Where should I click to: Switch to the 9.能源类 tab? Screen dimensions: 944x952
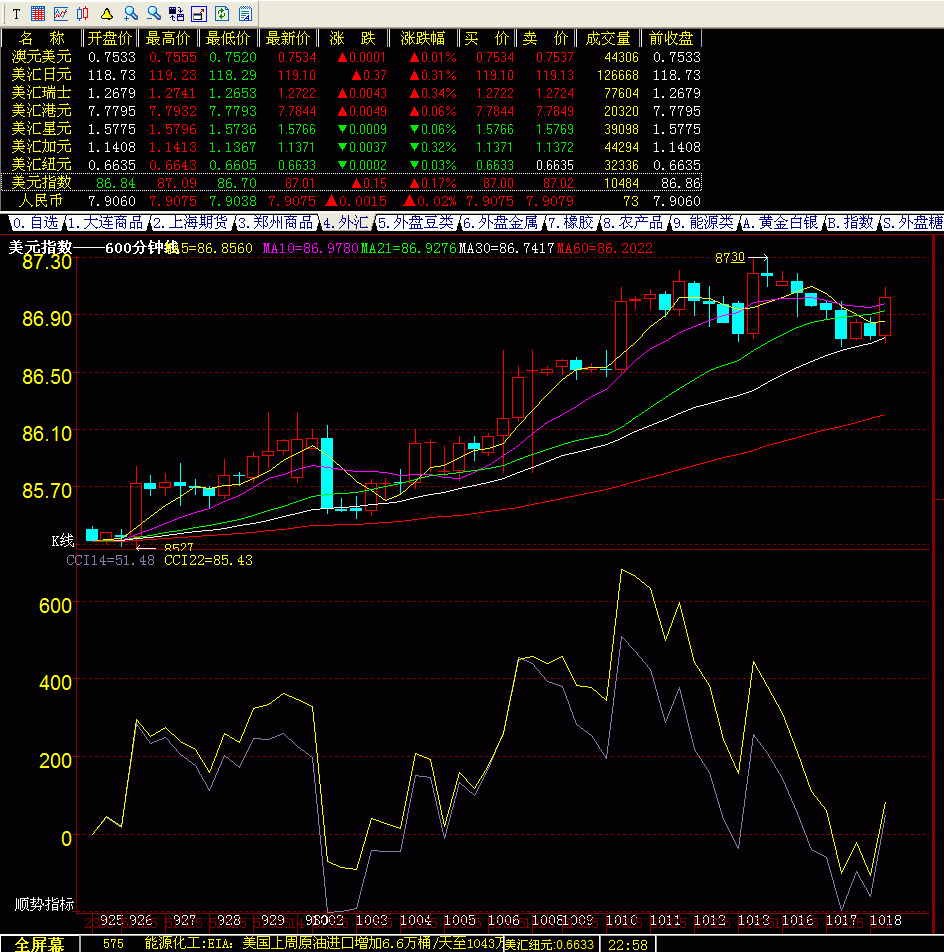(703, 223)
